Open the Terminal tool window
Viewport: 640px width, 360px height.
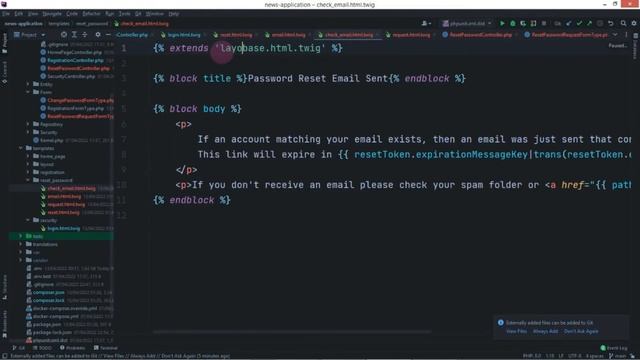[x=105, y=348]
